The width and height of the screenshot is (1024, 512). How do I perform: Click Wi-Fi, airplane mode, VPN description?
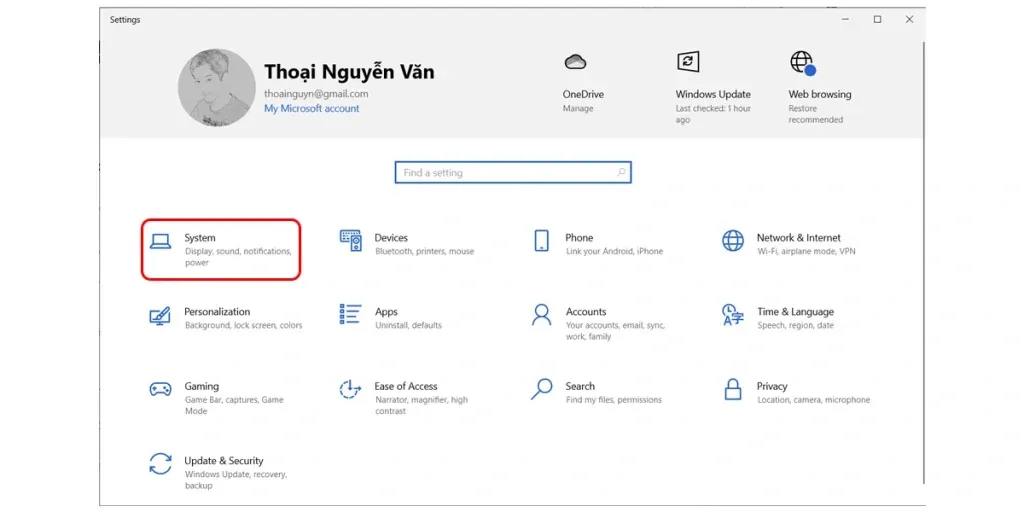pos(806,251)
